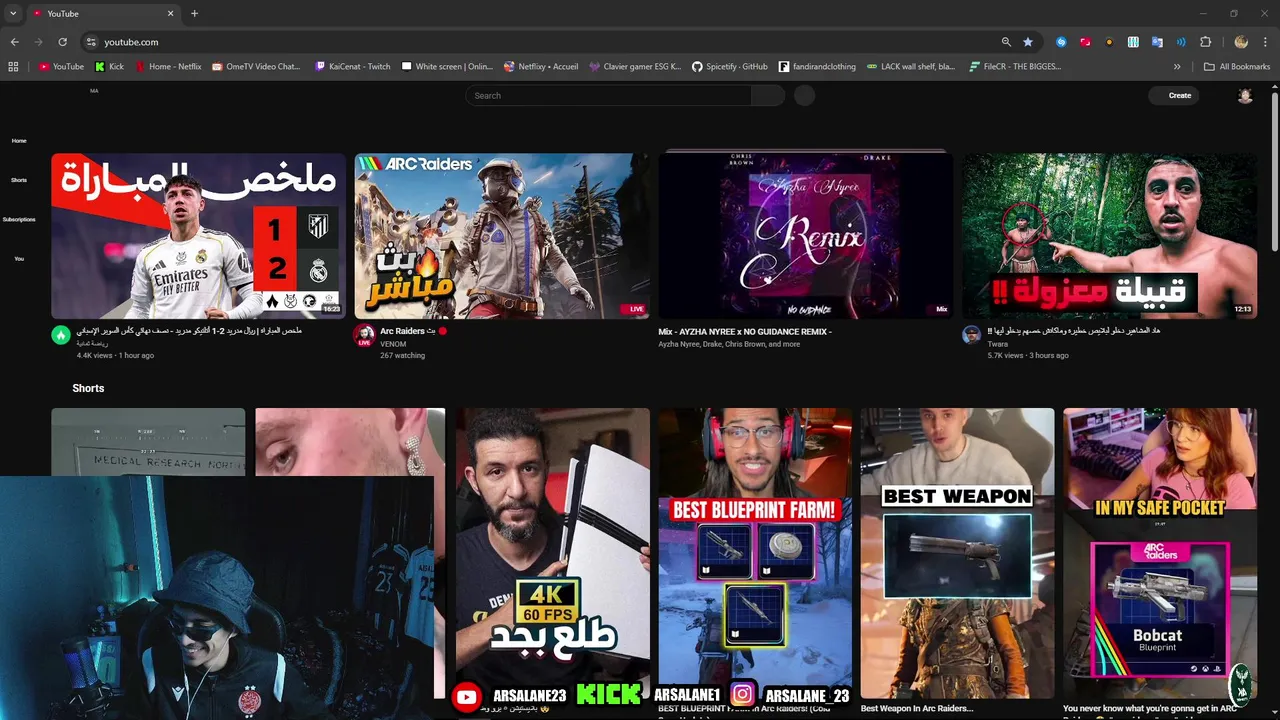
Task: Open the green channel avatar under match summary video
Action: click(61, 335)
